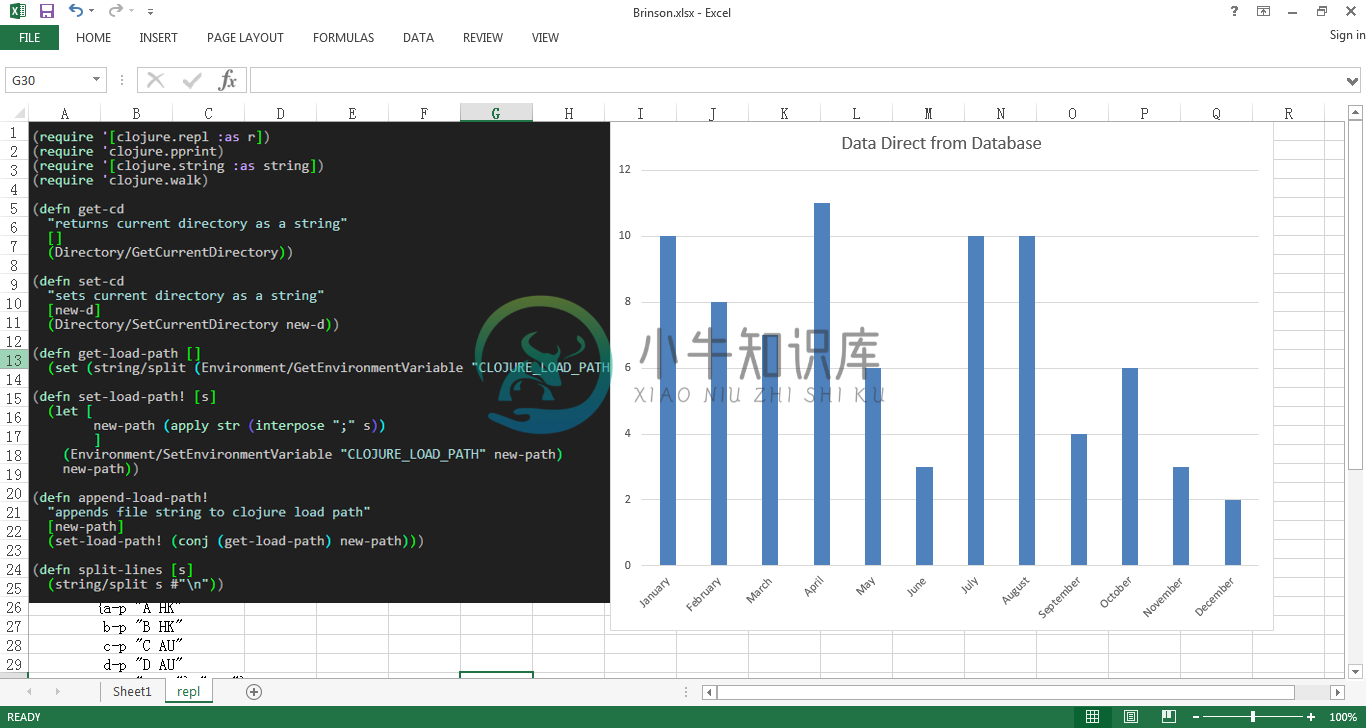Save the workbook with the floppy icon
Image resolution: width=1366 pixels, height=728 pixels.
[x=47, y=11]
